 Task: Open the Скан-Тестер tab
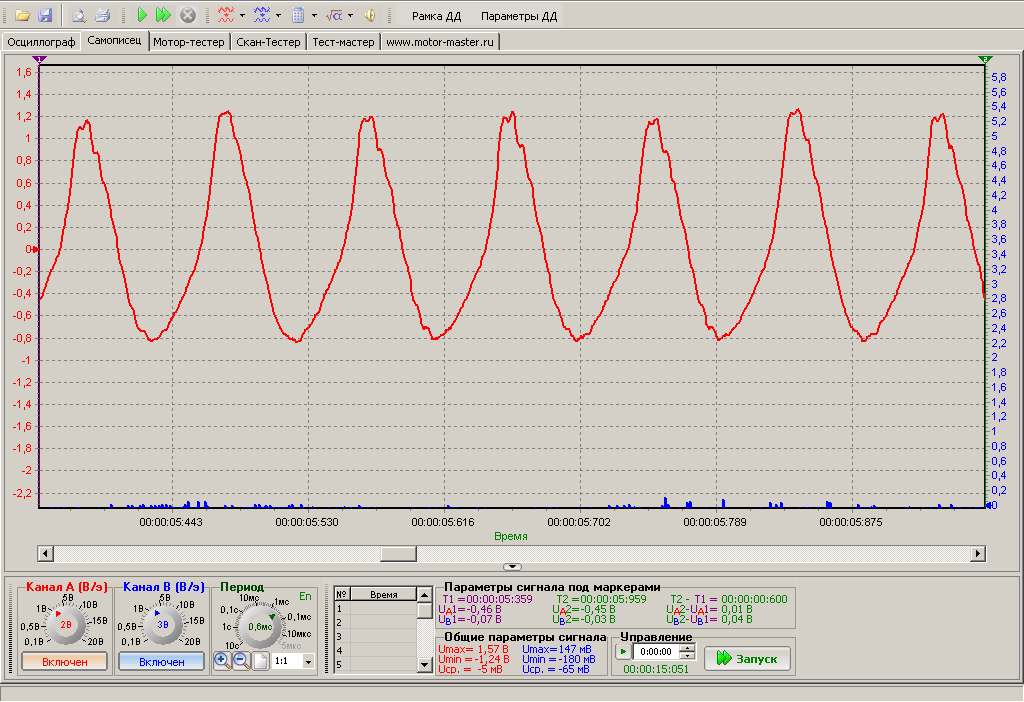[268, 42]
